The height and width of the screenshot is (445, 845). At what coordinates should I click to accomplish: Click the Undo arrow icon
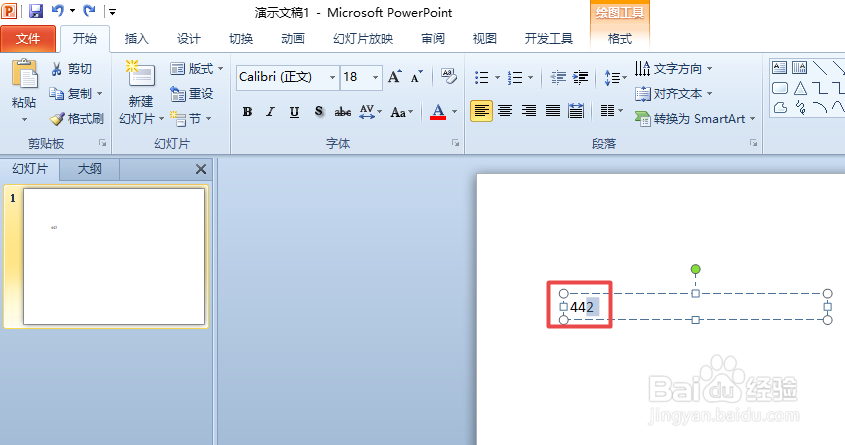coord(58,10)
